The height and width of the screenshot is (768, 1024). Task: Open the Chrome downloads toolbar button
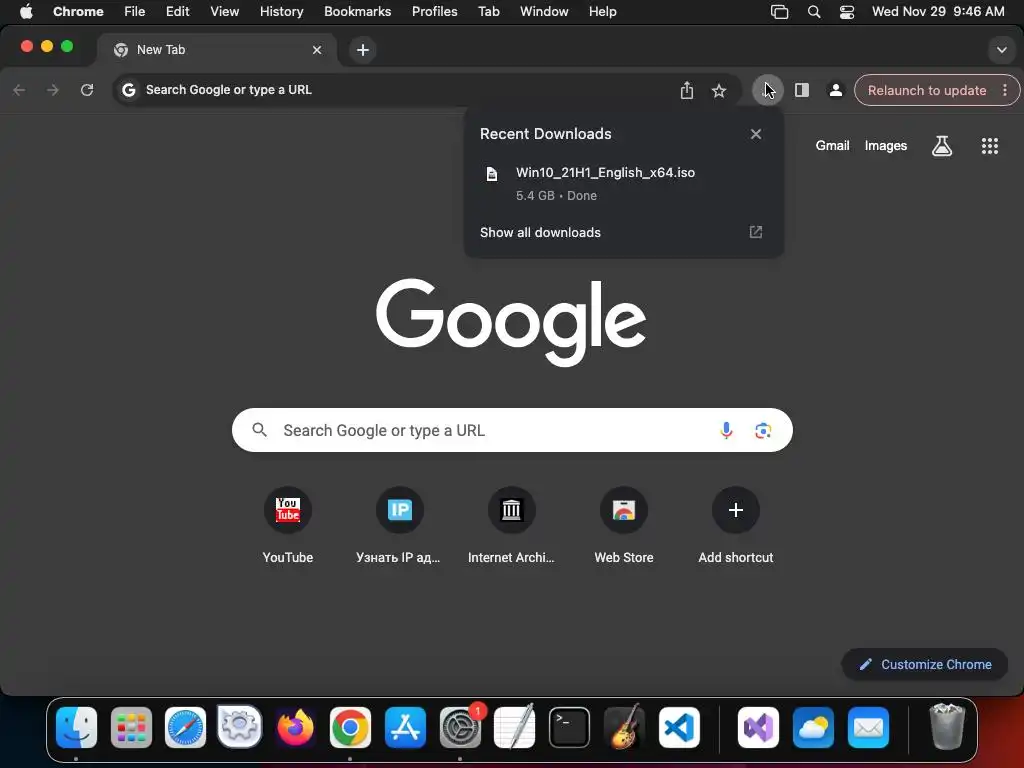click(767, 90)
